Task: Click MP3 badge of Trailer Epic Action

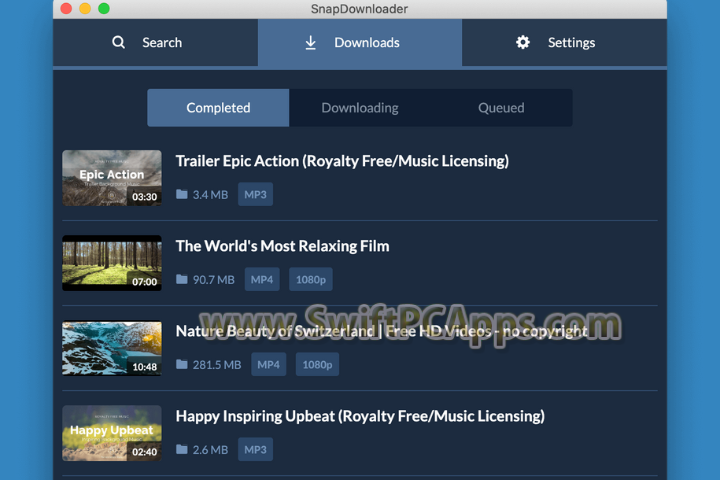Action: pos(255,194)
